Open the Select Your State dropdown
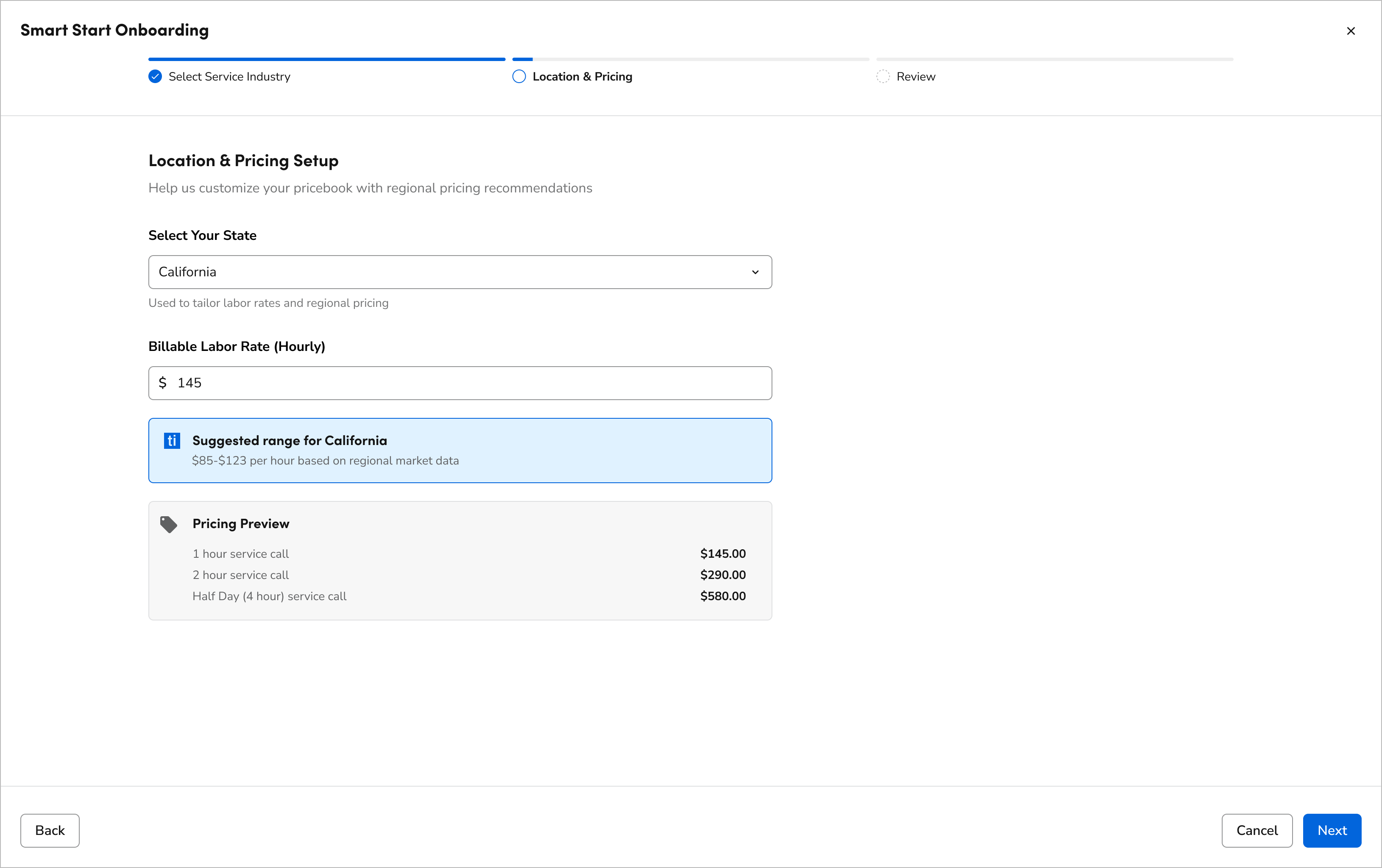 [460, 272]
